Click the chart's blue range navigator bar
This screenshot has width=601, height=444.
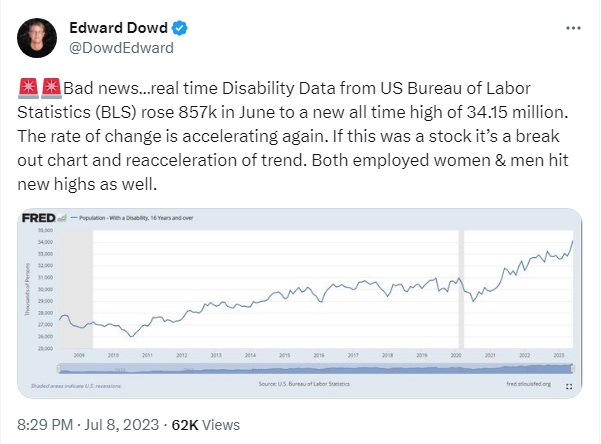[x=316, y=369]
